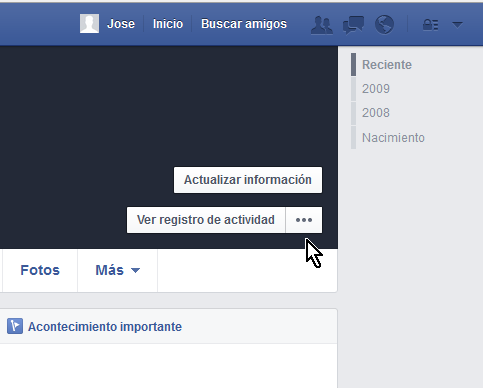The height and width of the screenshot is (388, 483).
Task: Open the friend requests icon
Action: pyautogui.click(x=322, y=25)
